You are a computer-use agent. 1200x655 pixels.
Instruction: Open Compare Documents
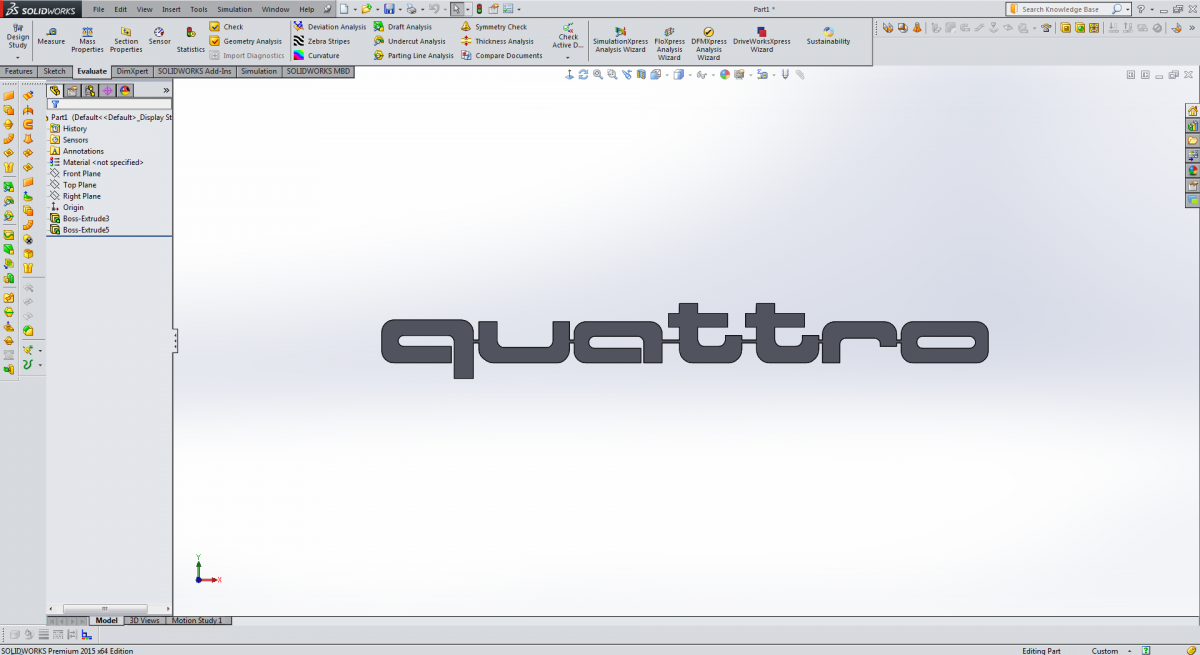coord(502,56)
